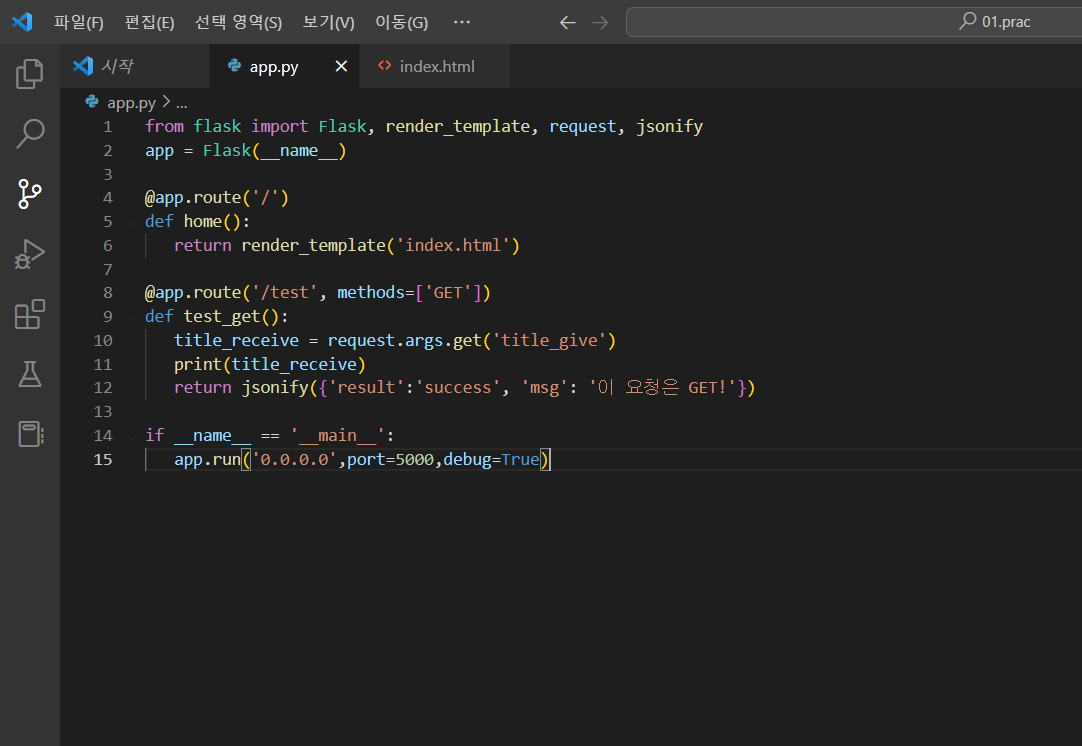Image resolution: width=1082 pixels, height=746 pixels.
Task: Click the Python icon on app.py tab
Action: (x=235, y=66)
